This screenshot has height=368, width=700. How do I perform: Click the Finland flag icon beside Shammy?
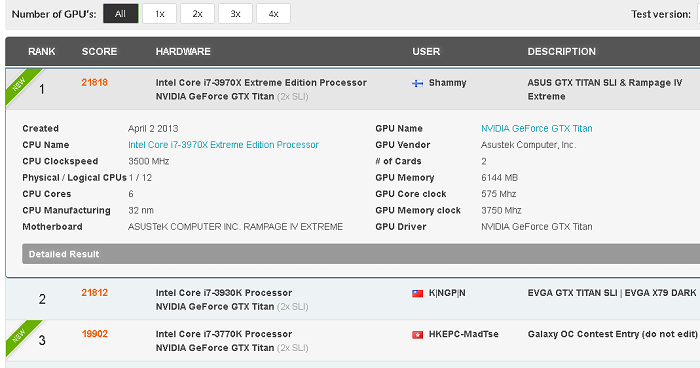417,83
